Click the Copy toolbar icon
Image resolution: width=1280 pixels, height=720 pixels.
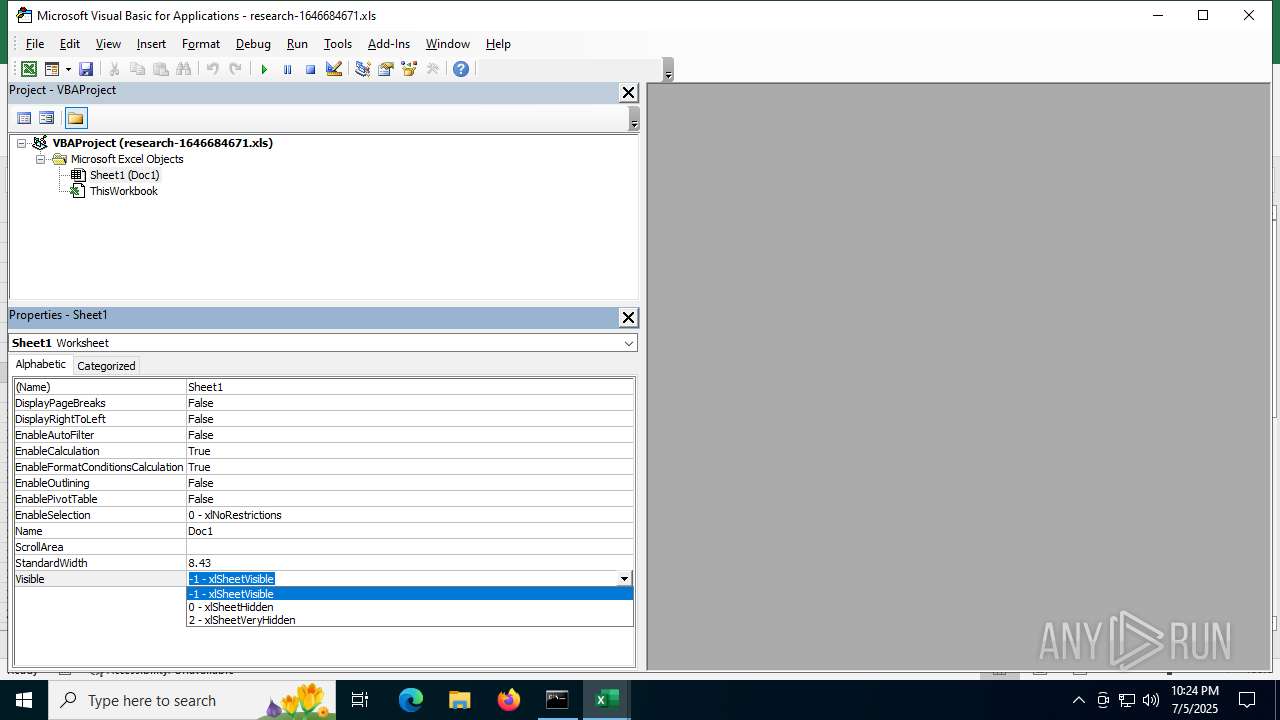point(137,69)
